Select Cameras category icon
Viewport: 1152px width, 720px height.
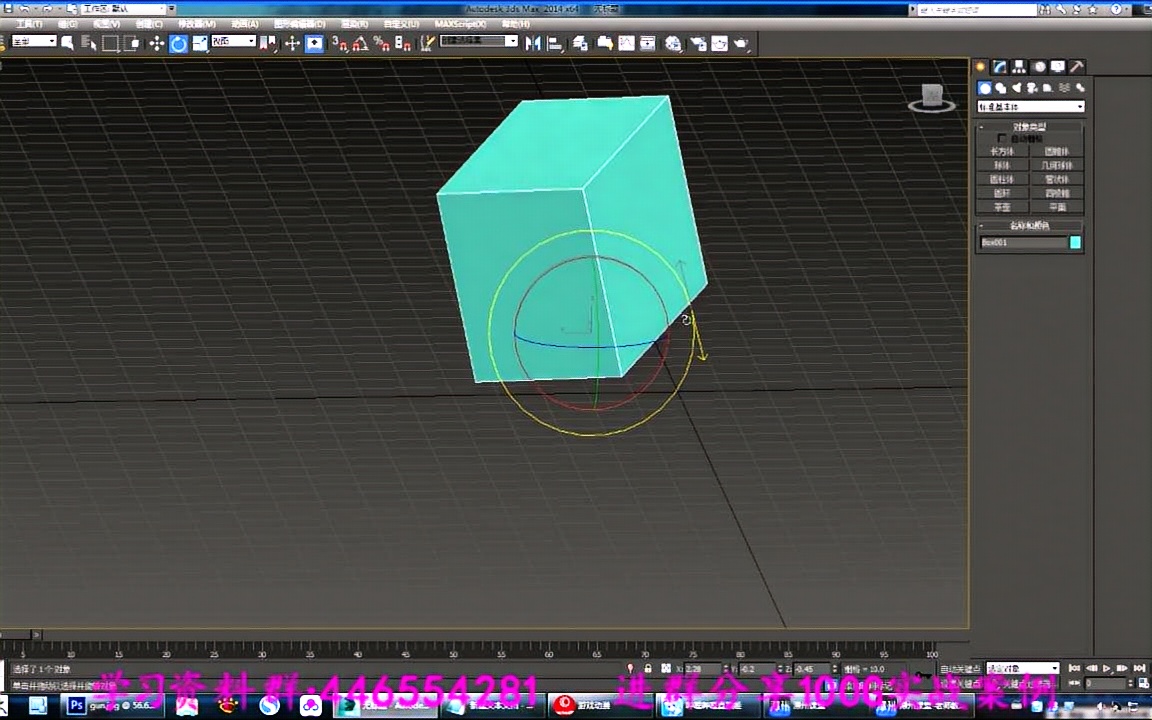(1032, 88)
